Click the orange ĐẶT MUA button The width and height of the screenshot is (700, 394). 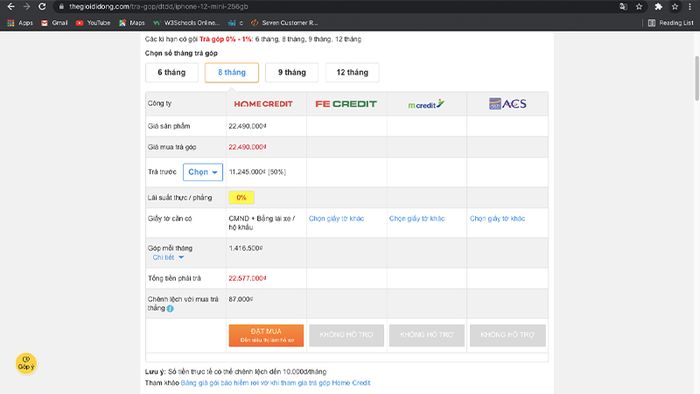pos(266,335)
